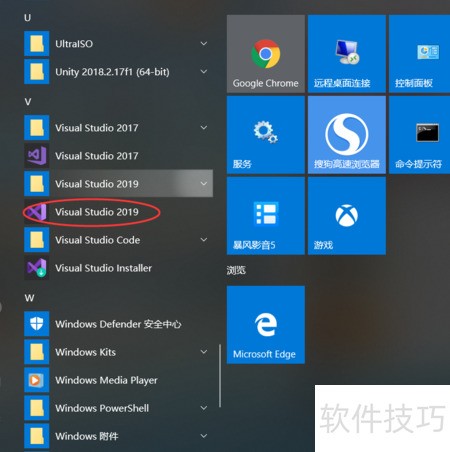Expand the UltraISO folder chevron
The image size is (450, 452).
tap(204, 44)
